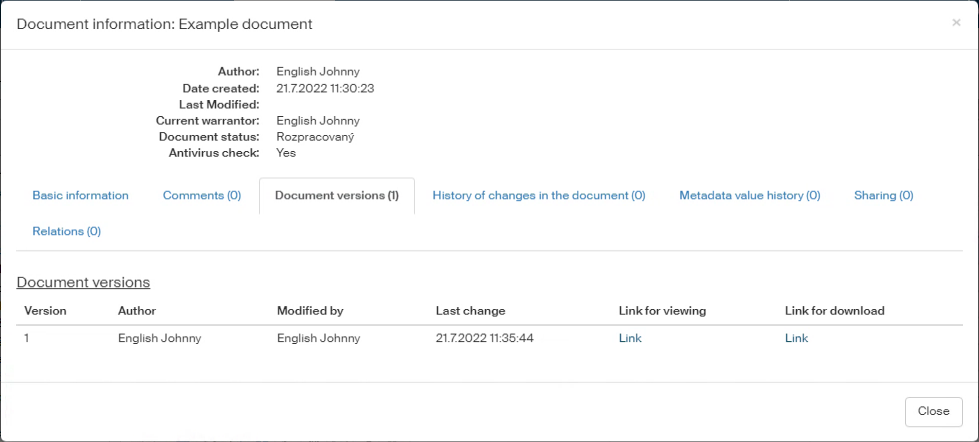Click the Modified by column header
The height and width of the screenshot is (442, 979).
click(x=310, y=311)
